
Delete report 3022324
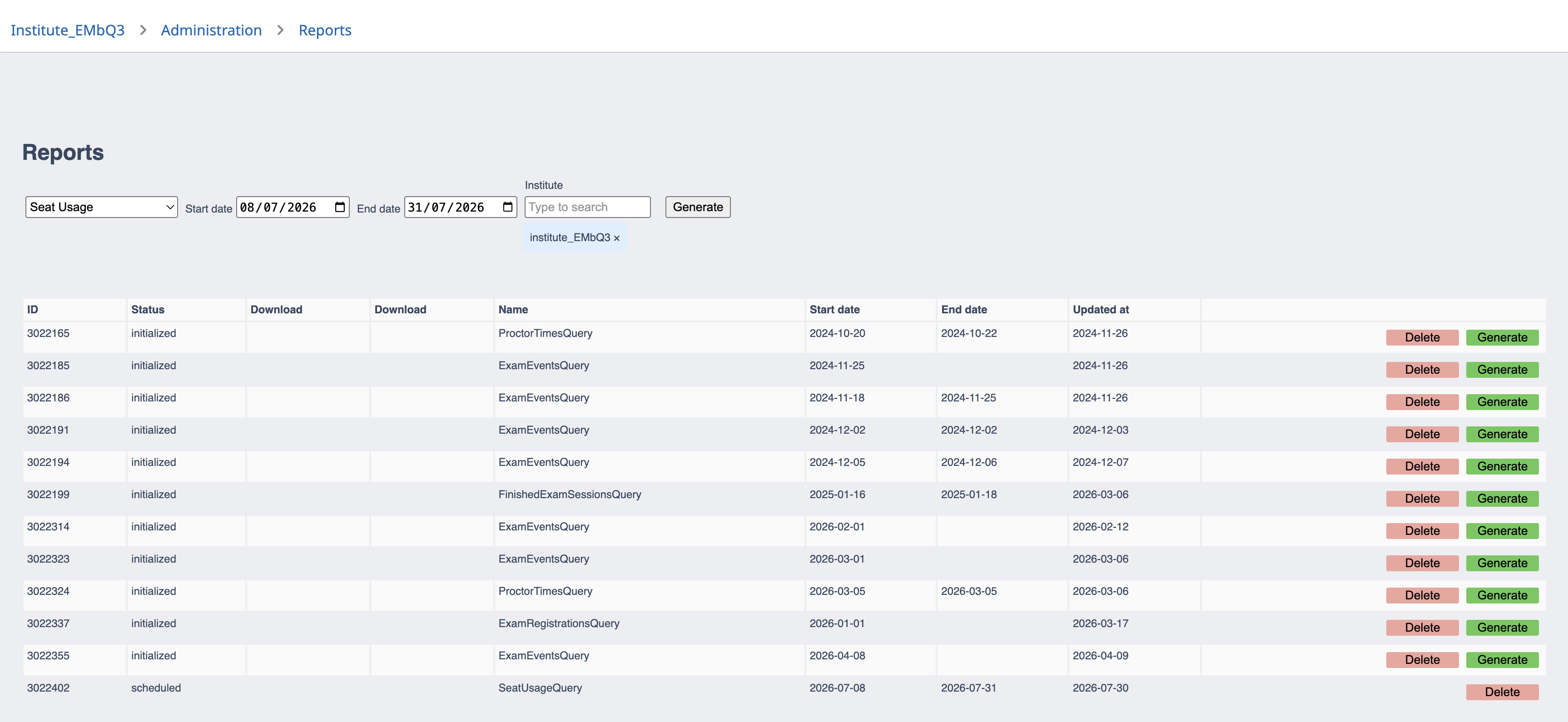1422,595
